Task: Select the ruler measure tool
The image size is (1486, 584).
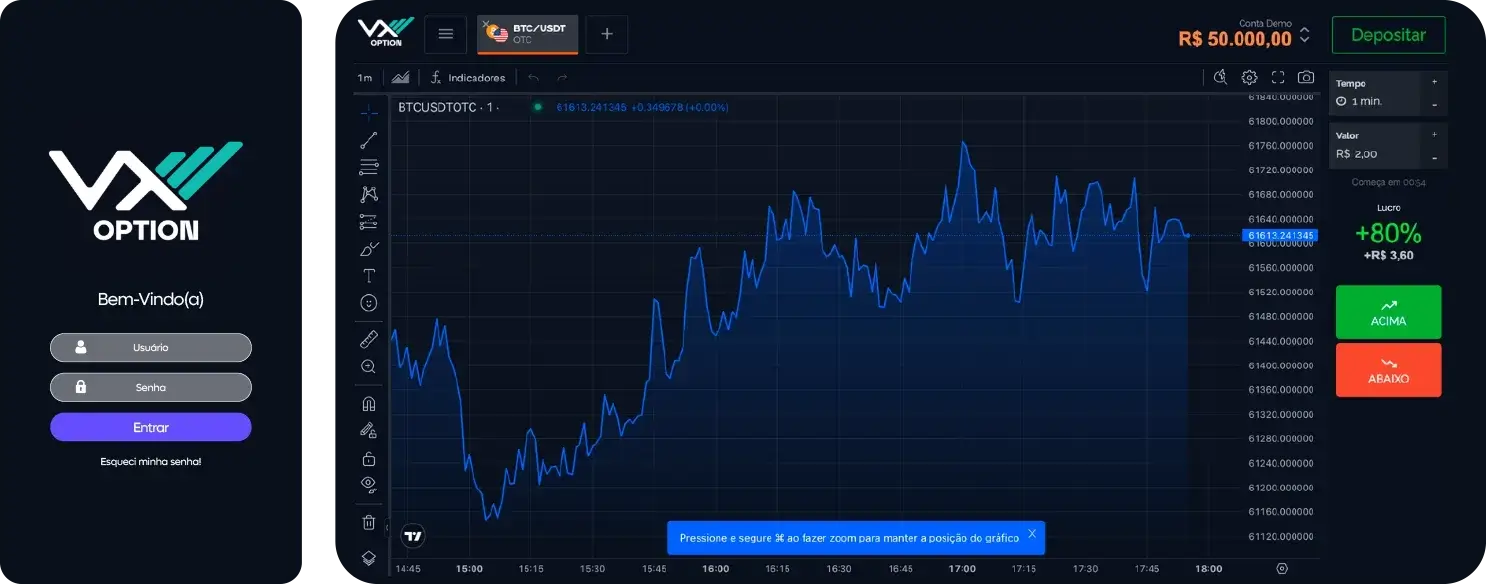Action: pos(369,340)
